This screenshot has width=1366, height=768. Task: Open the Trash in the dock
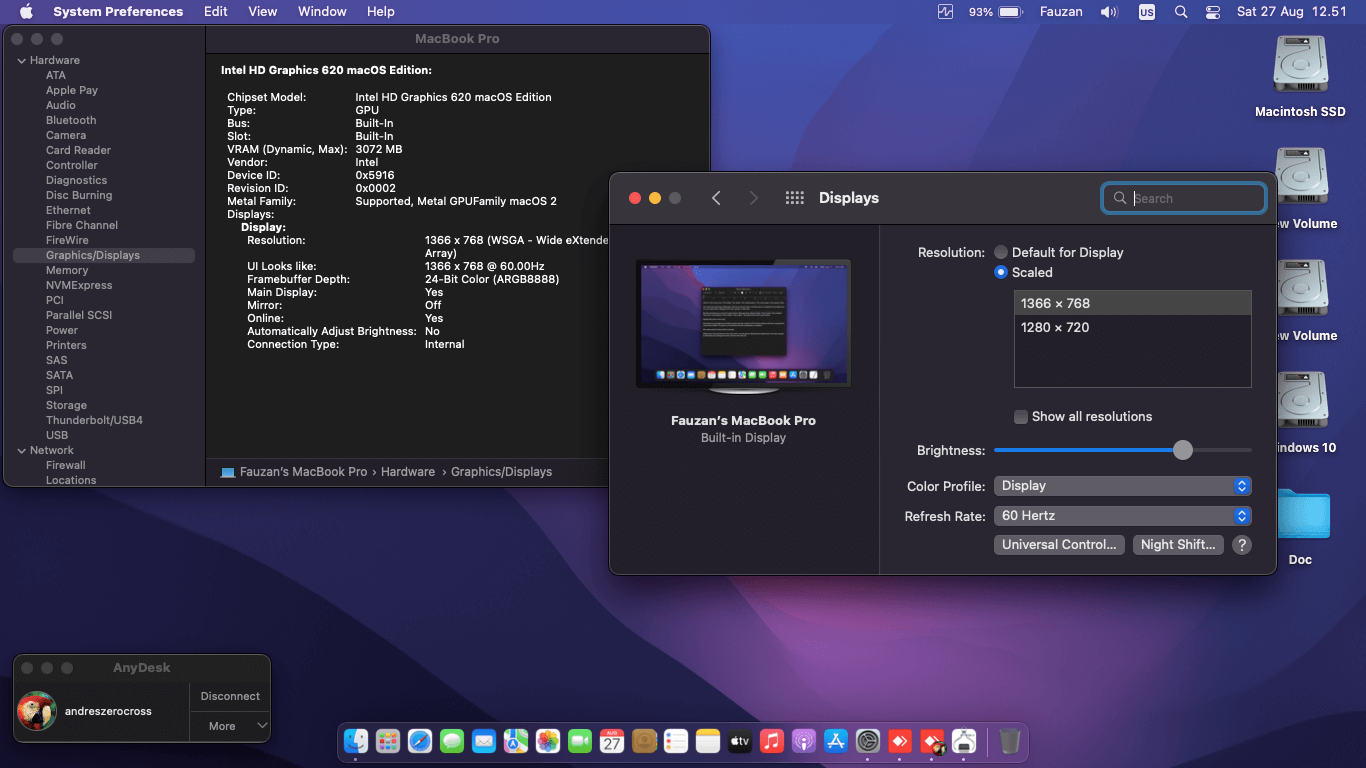coord(1009,741)
